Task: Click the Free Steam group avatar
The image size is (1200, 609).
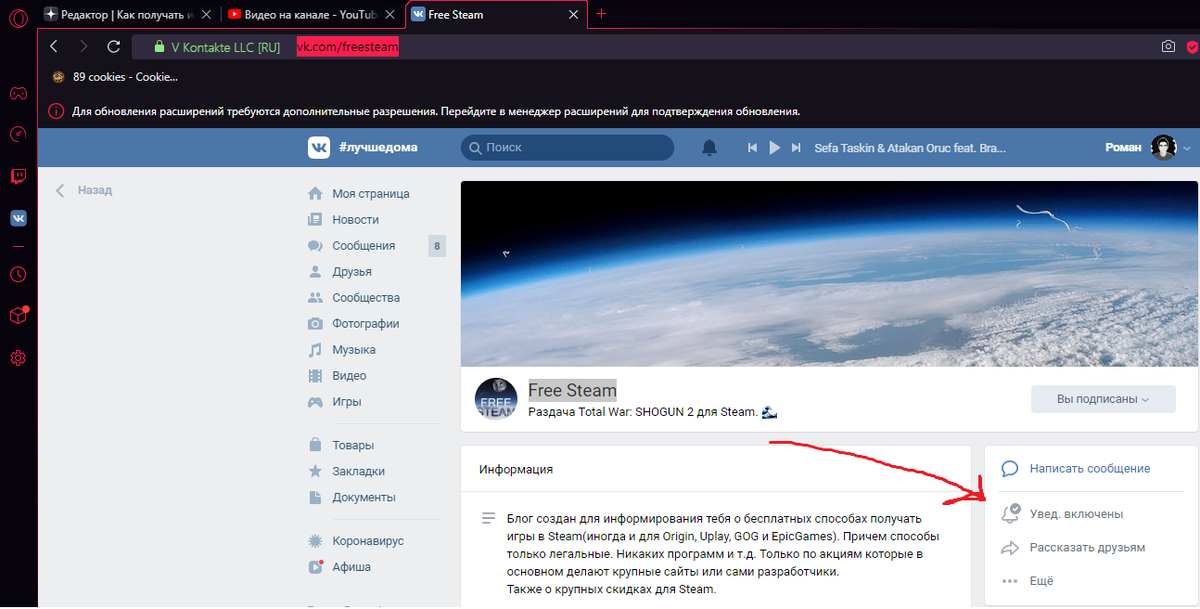Action: coord(496,399)
